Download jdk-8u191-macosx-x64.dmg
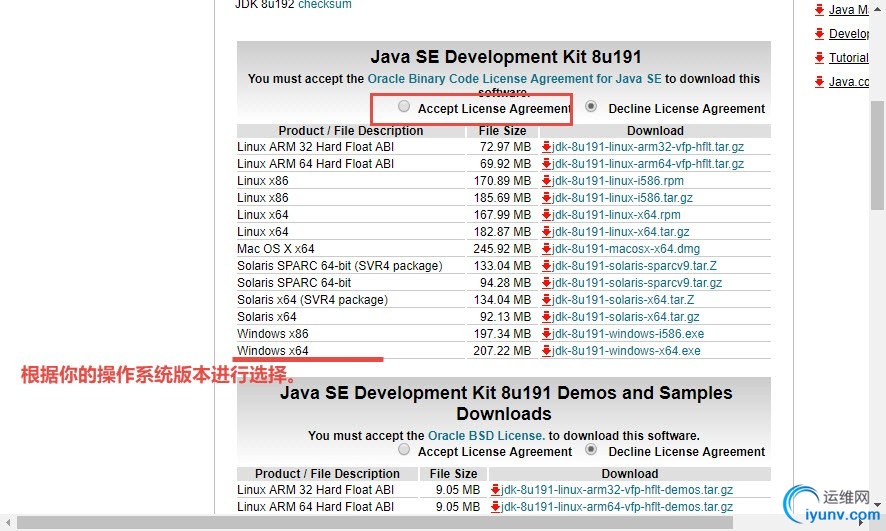Viewport: 886px width, 531px height. point(626,249)
